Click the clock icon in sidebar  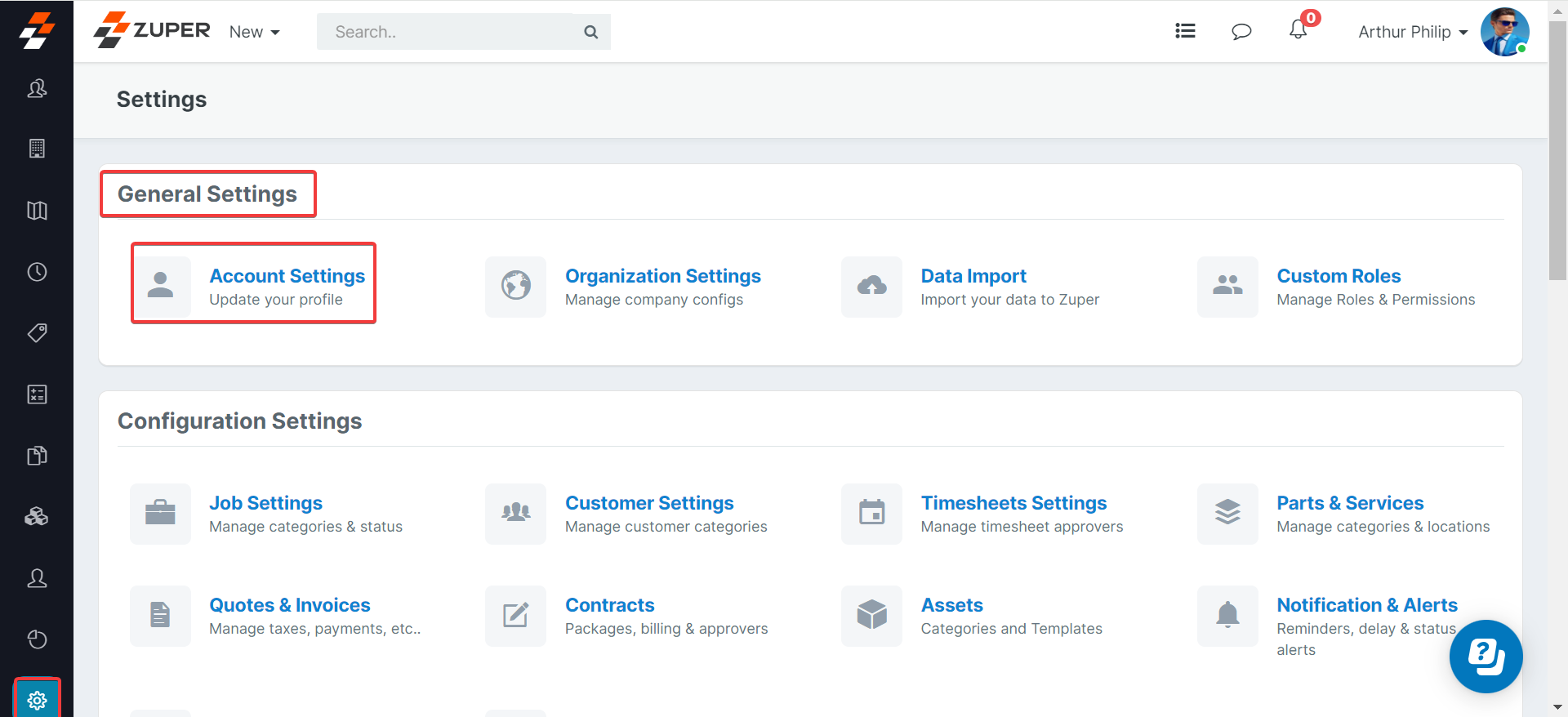click(x=37, y=272)
